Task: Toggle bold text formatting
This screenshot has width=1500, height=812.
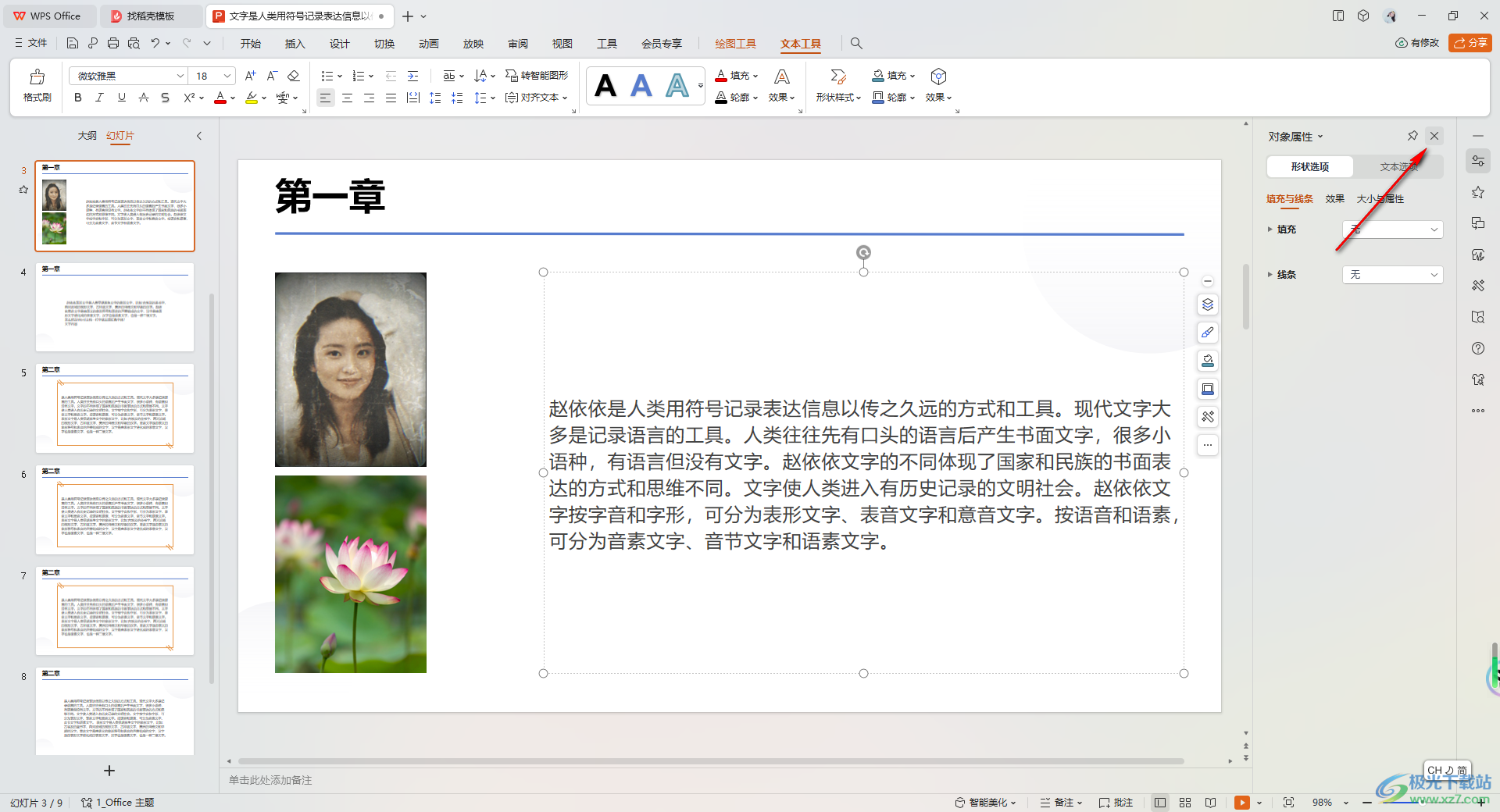Action: (x=77, y=98)
